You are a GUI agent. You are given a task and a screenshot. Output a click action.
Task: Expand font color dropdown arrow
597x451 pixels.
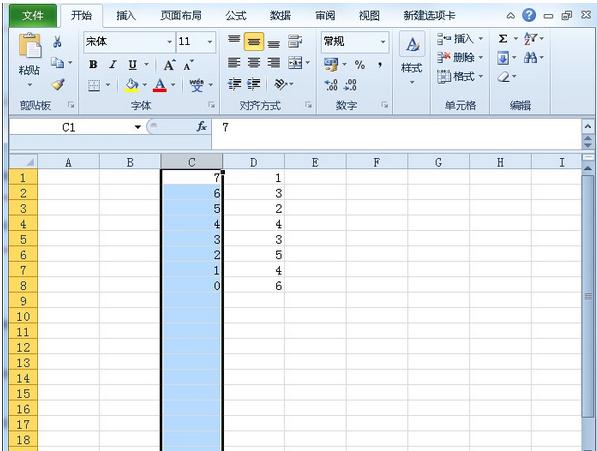tap(173, 85)
